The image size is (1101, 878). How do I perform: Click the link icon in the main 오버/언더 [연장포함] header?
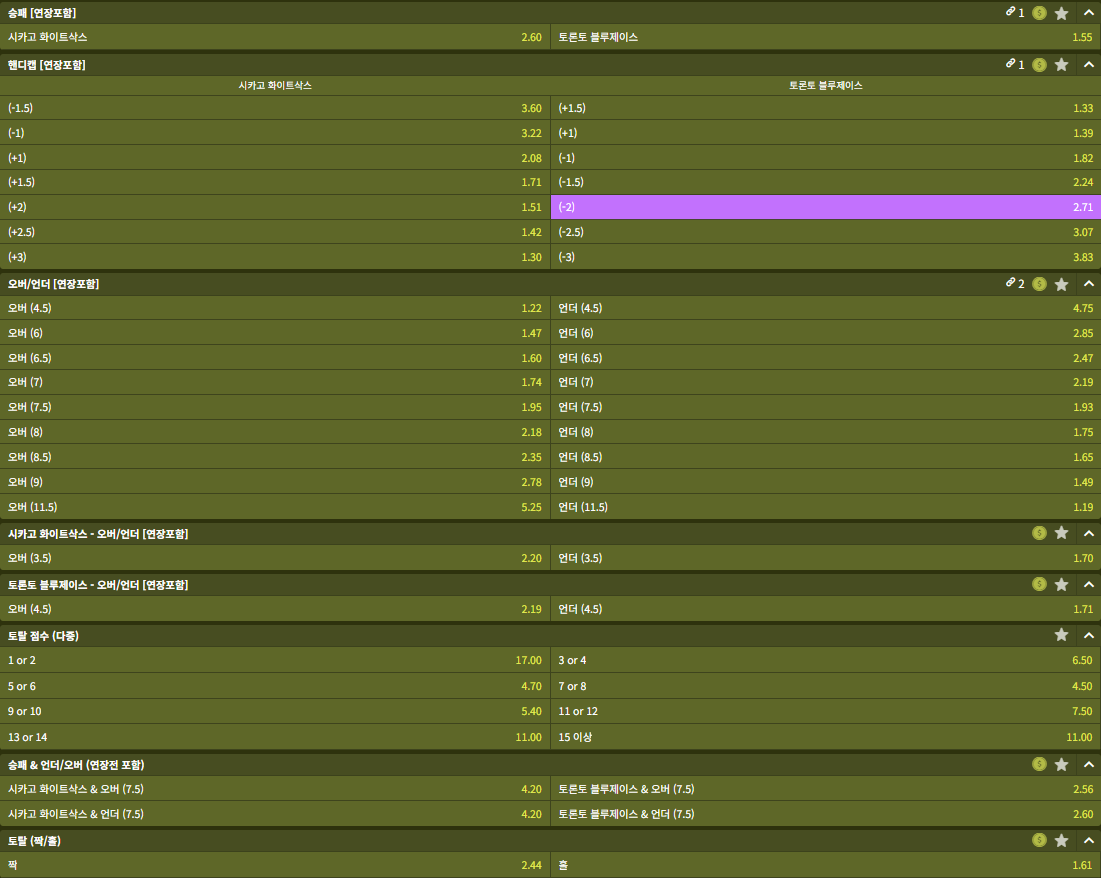click(1010, 283)
